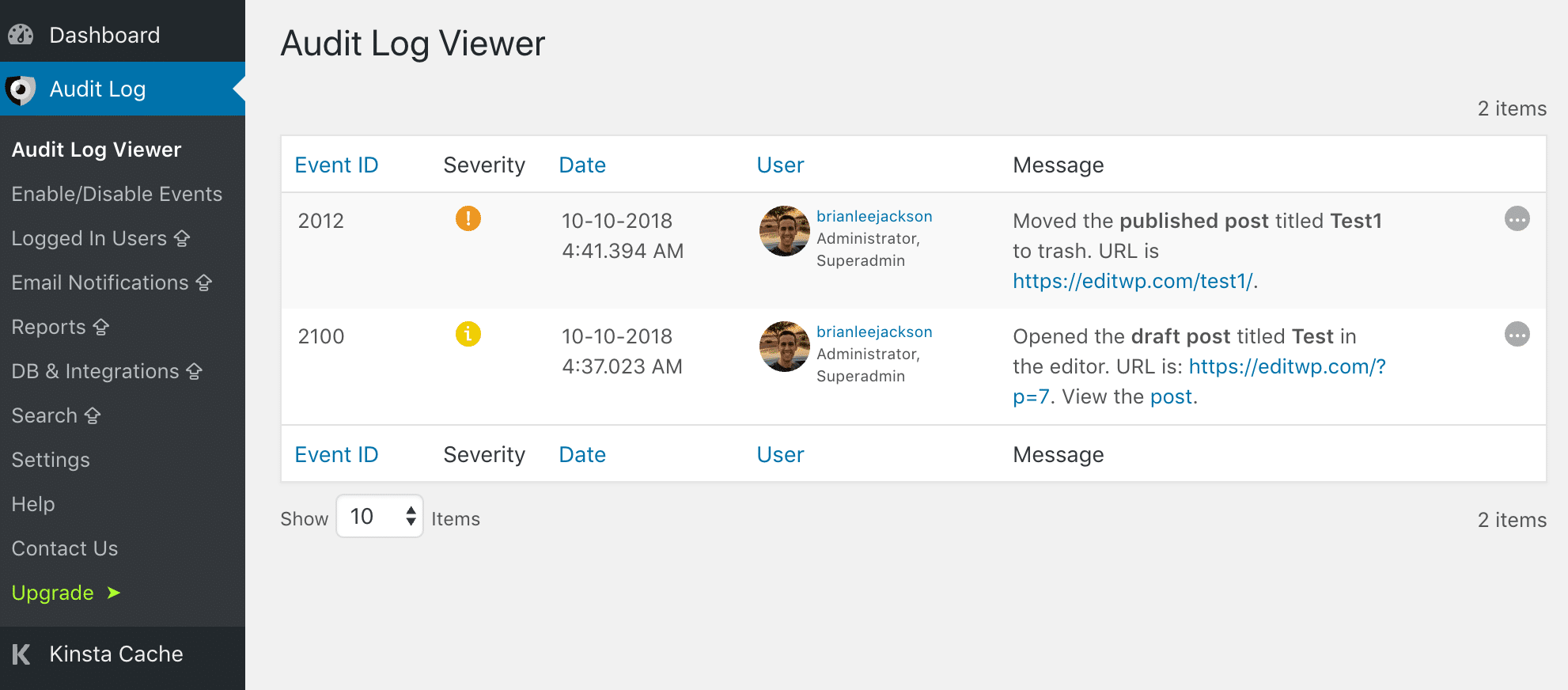1568x690 pixels.
Task: Sort by Date in top table header
Action: [x=581, y=165]
